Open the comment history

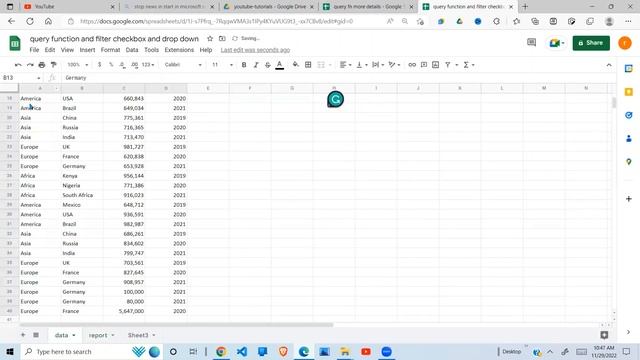click(x=531, y=42)
